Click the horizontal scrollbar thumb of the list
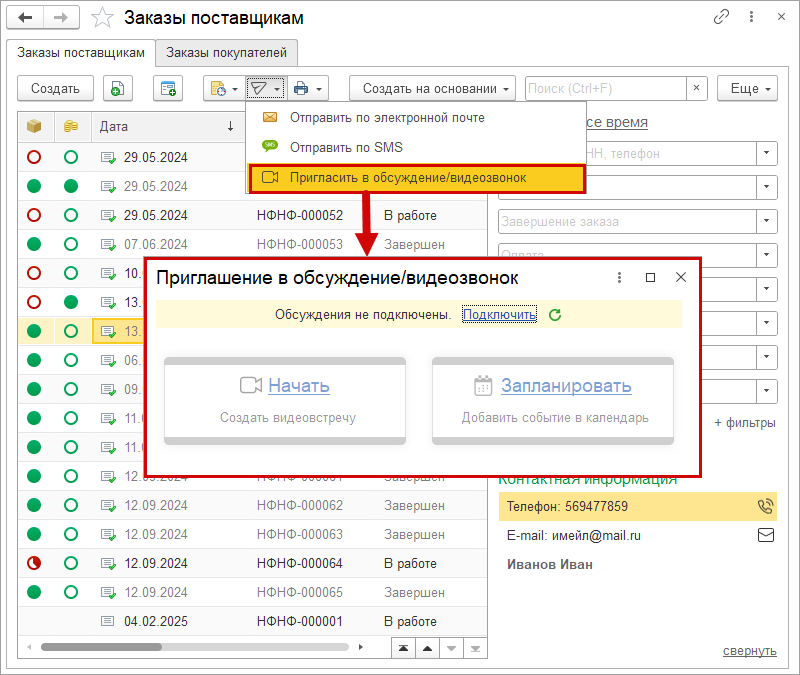The width and height of the screenshot is (800, 675). pos(101,647)
